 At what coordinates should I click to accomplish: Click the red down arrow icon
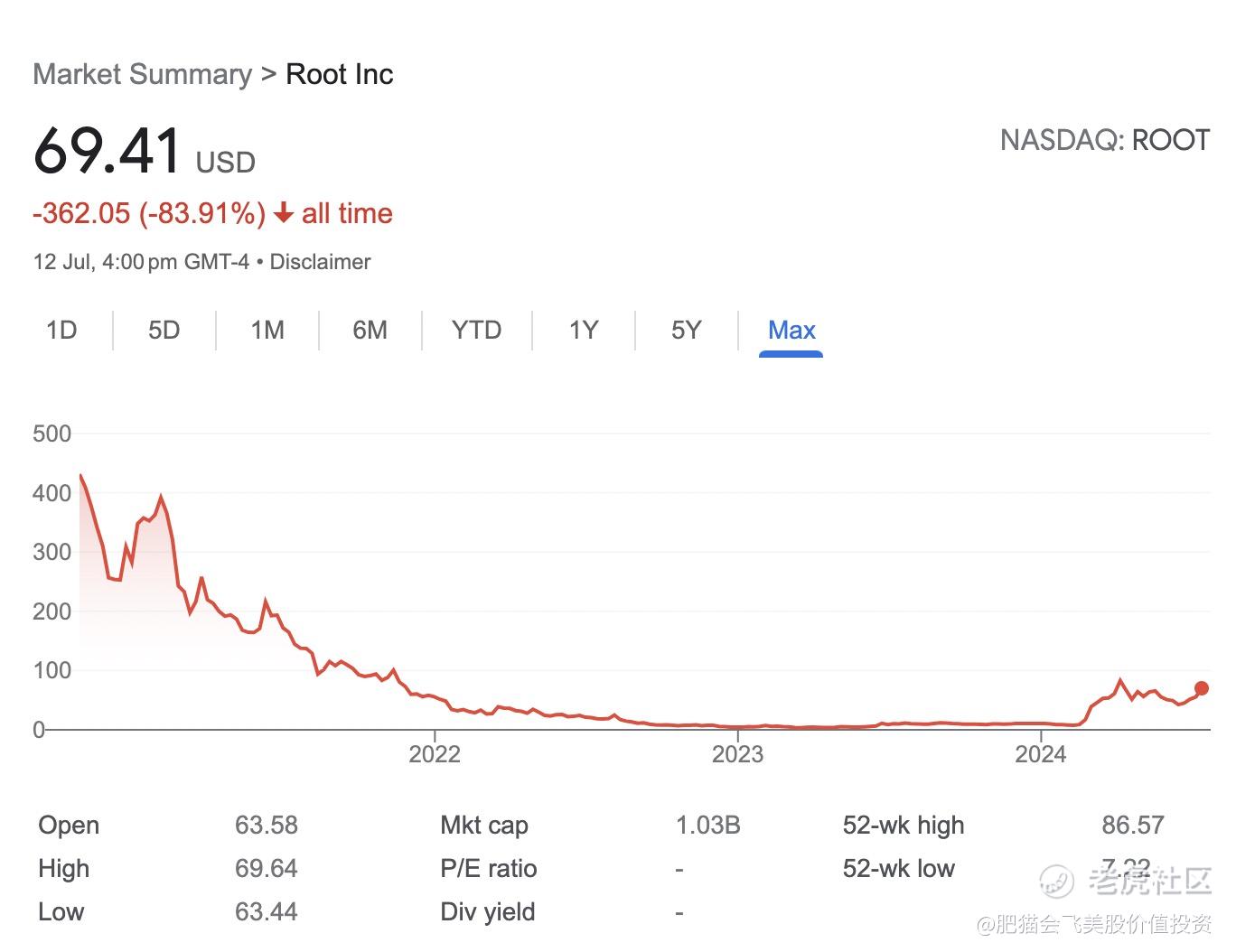[x=284, y=213]
